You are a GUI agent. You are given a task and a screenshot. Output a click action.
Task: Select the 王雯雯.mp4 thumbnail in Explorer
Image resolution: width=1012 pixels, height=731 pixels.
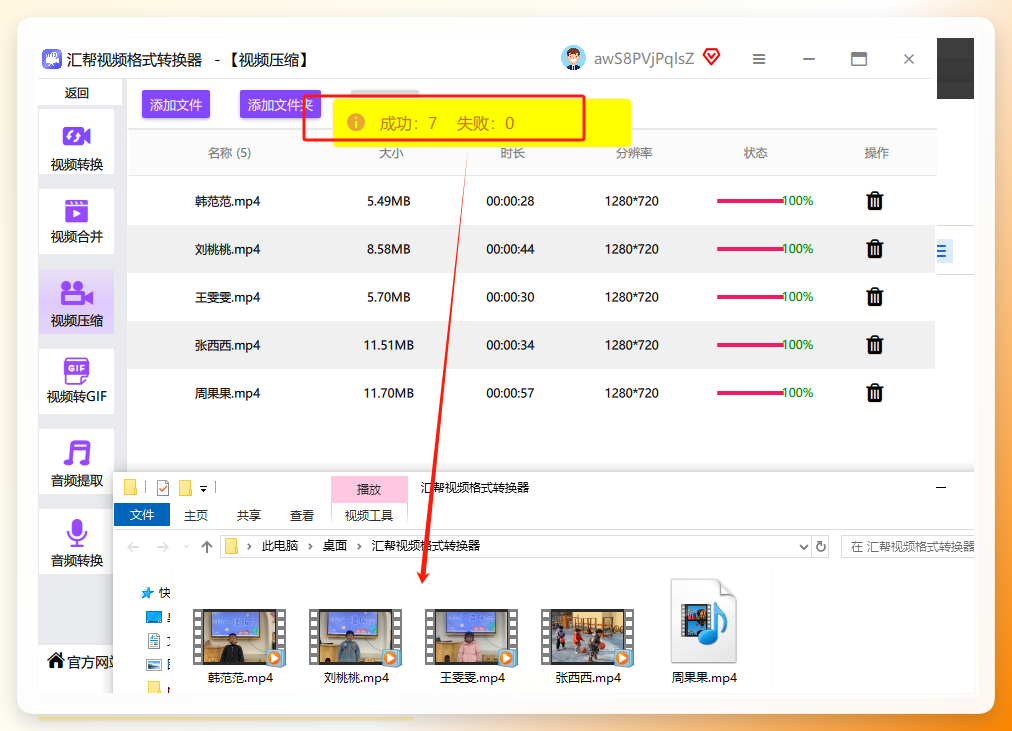coord(472,637)
